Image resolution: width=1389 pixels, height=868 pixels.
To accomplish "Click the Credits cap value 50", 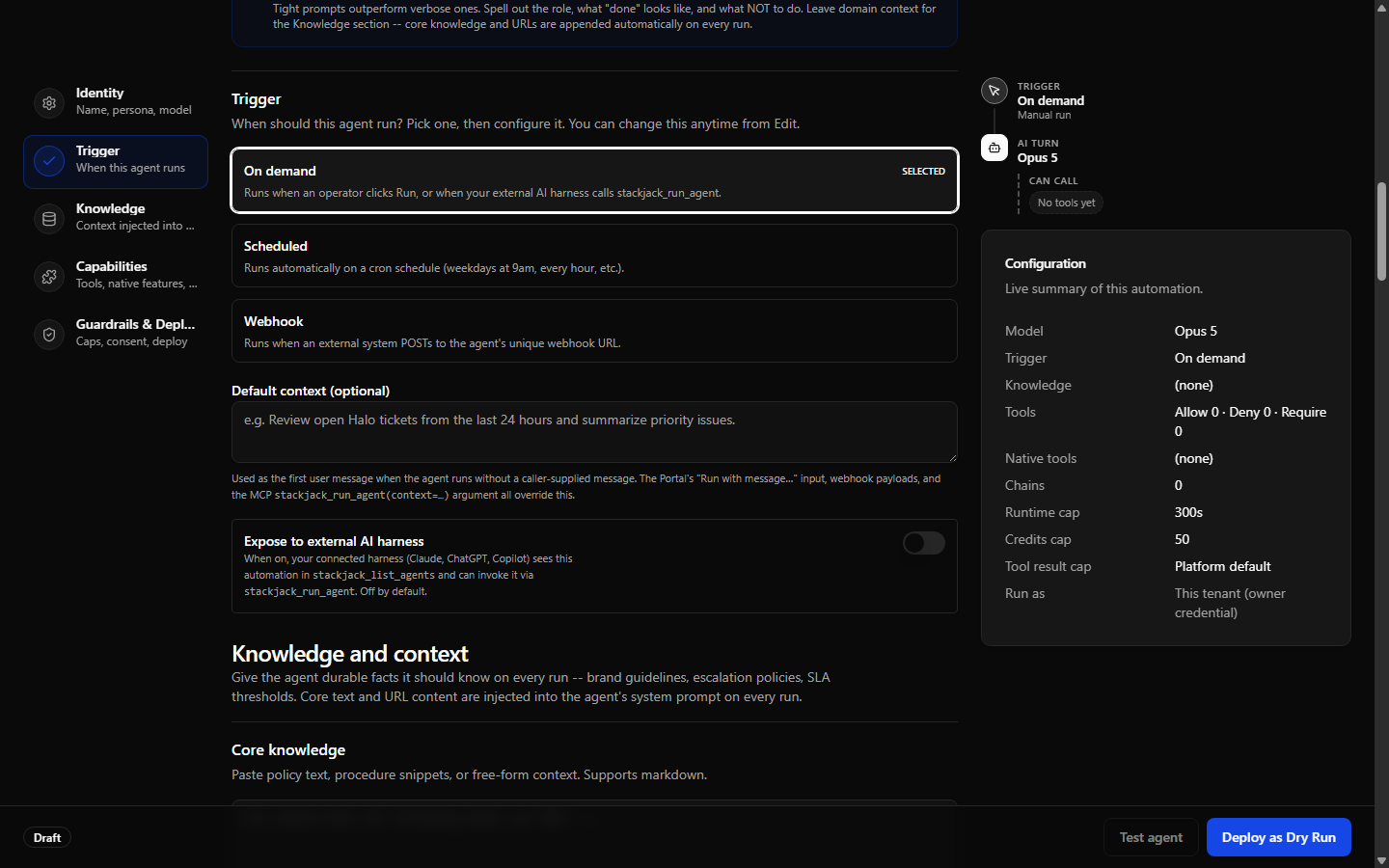I will [1182, 539].
